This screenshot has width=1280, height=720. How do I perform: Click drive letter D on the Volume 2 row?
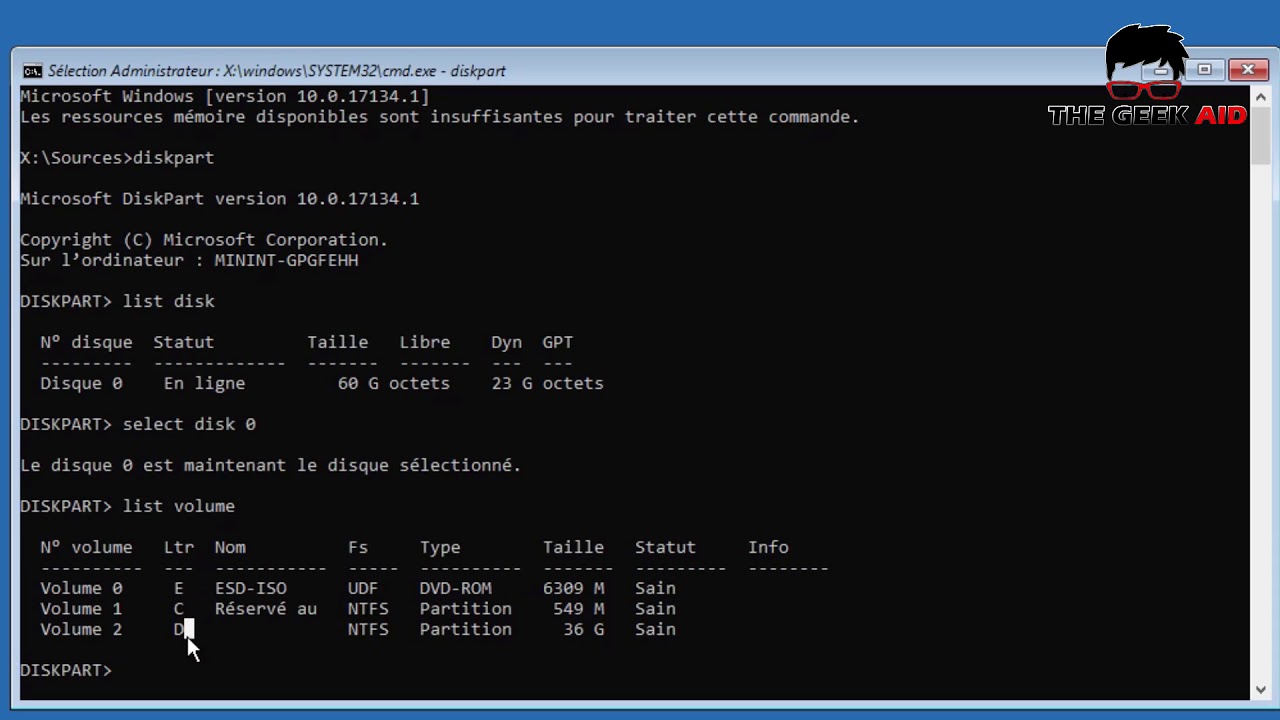pyautogui.click(x=179, y=629)
